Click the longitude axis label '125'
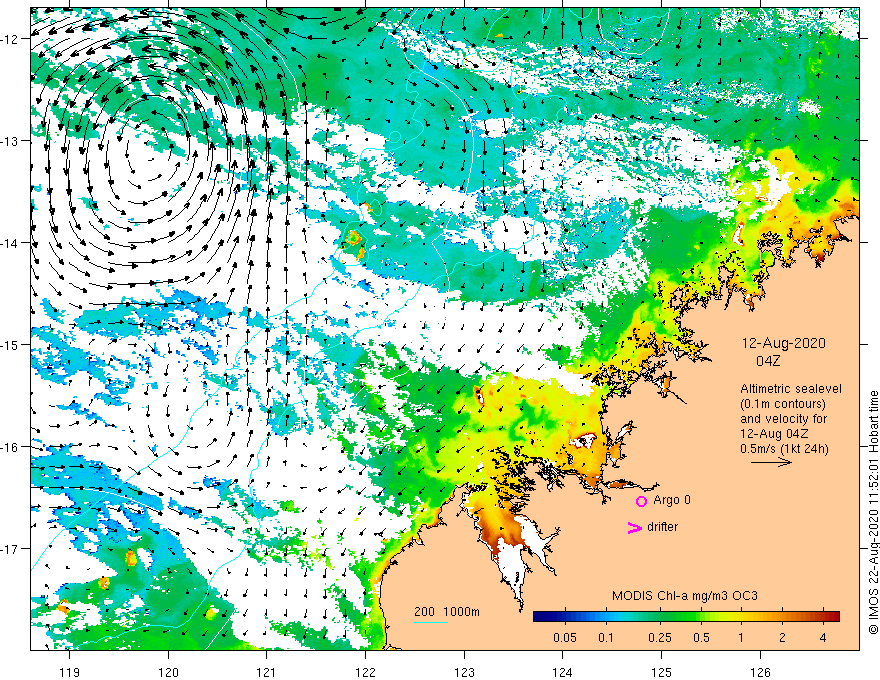The height and width of the screenshot is (680, 880). tap(661, 672)
